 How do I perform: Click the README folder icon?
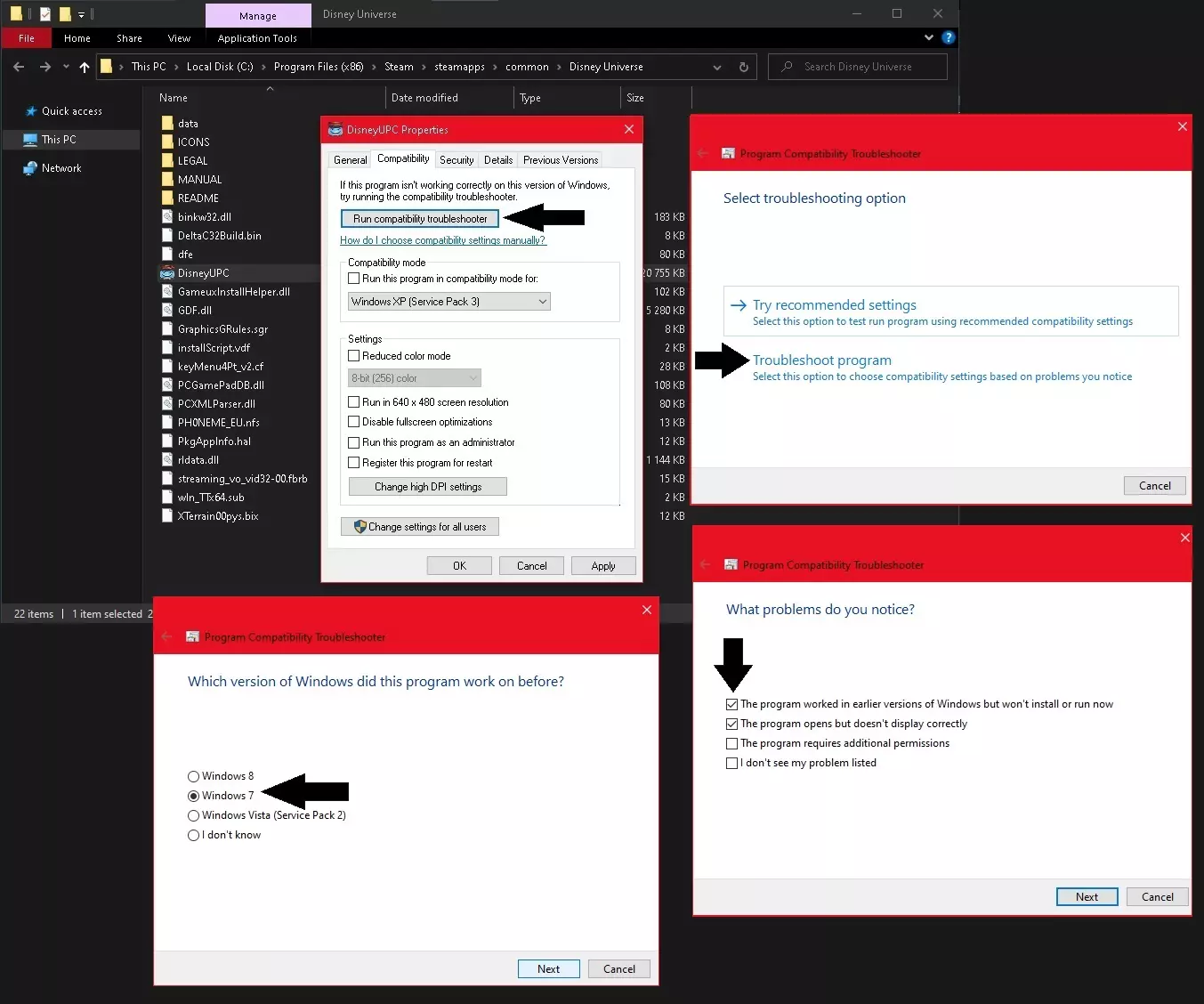[167, 198]
